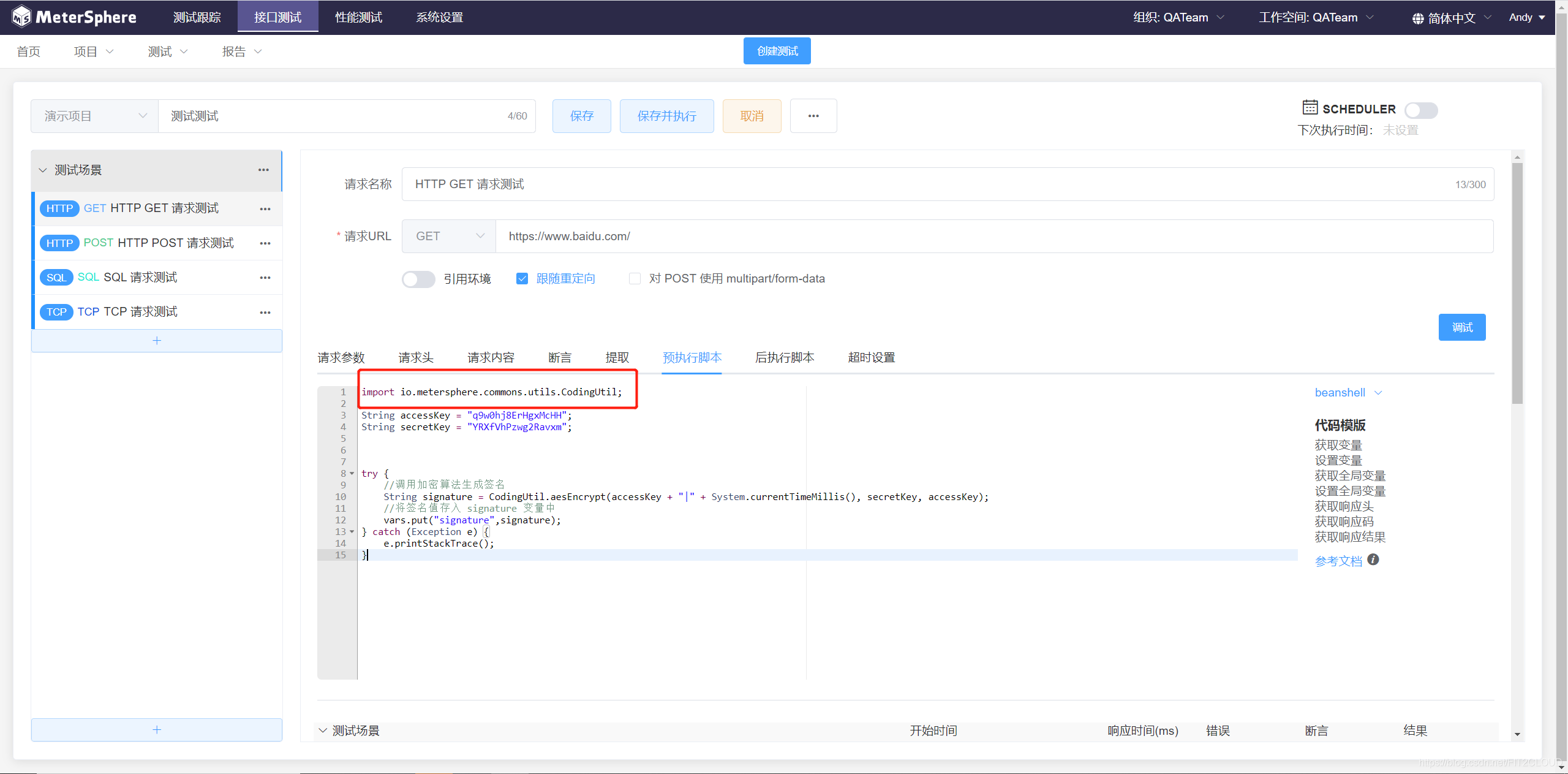Click info icon next to 参考文档

[1373, 560]
